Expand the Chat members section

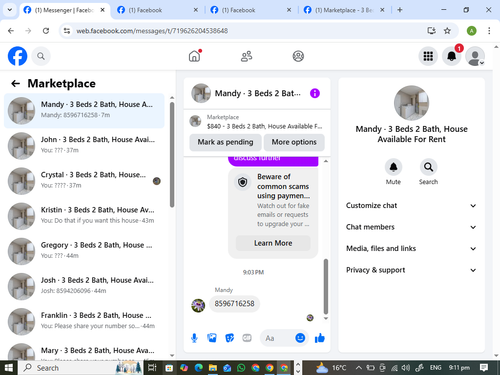[411, 227]
